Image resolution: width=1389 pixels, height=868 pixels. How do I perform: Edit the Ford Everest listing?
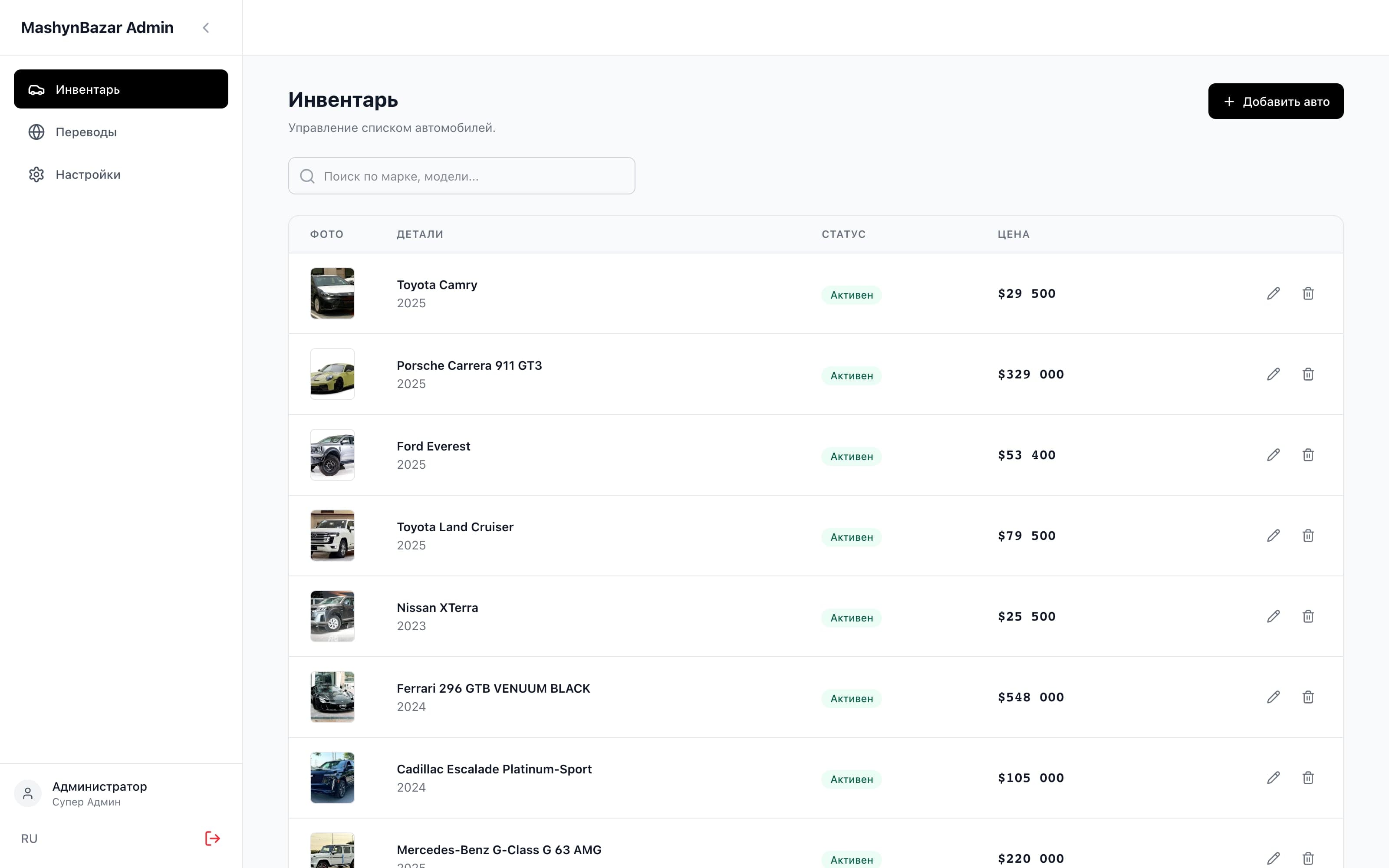[1273, 455]
